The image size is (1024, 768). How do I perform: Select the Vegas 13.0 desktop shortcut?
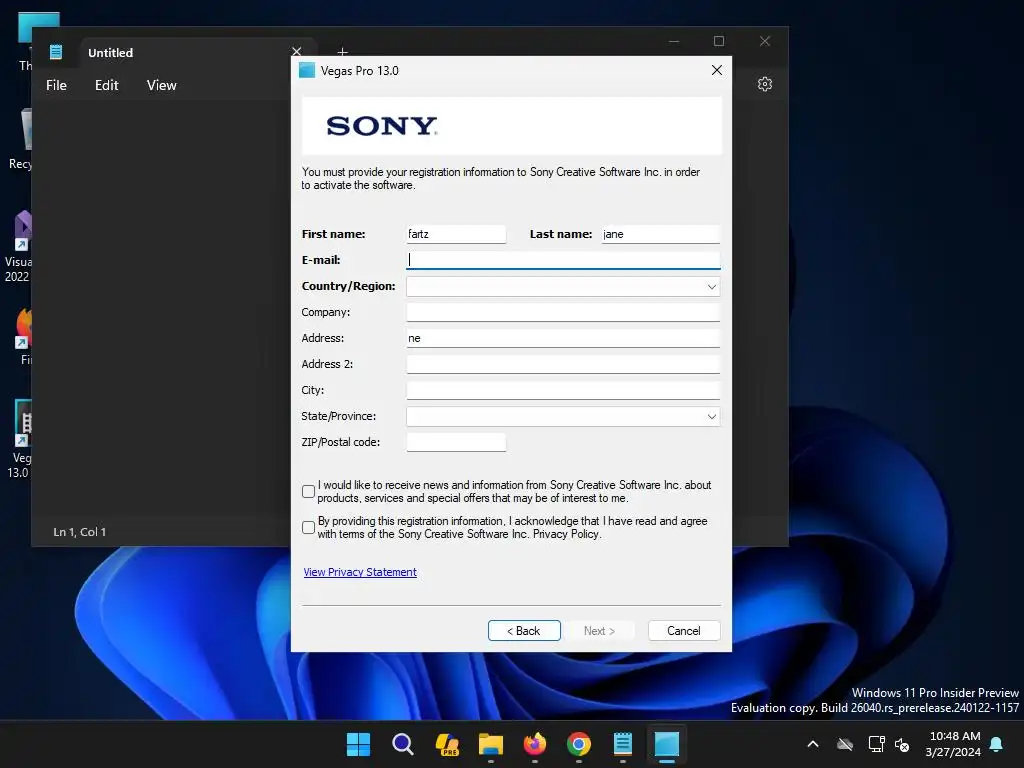click(20, 439)
